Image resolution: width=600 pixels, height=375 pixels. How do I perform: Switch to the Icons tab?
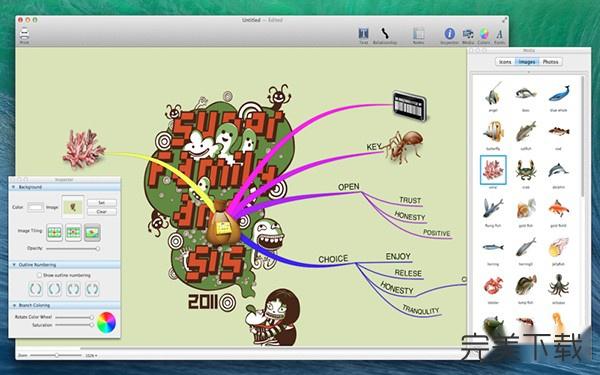point(505,62)
